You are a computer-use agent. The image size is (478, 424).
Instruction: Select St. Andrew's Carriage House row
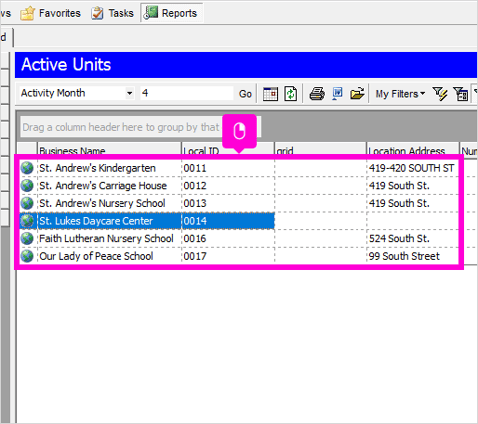pyautogui.click(x=239, y=186)
